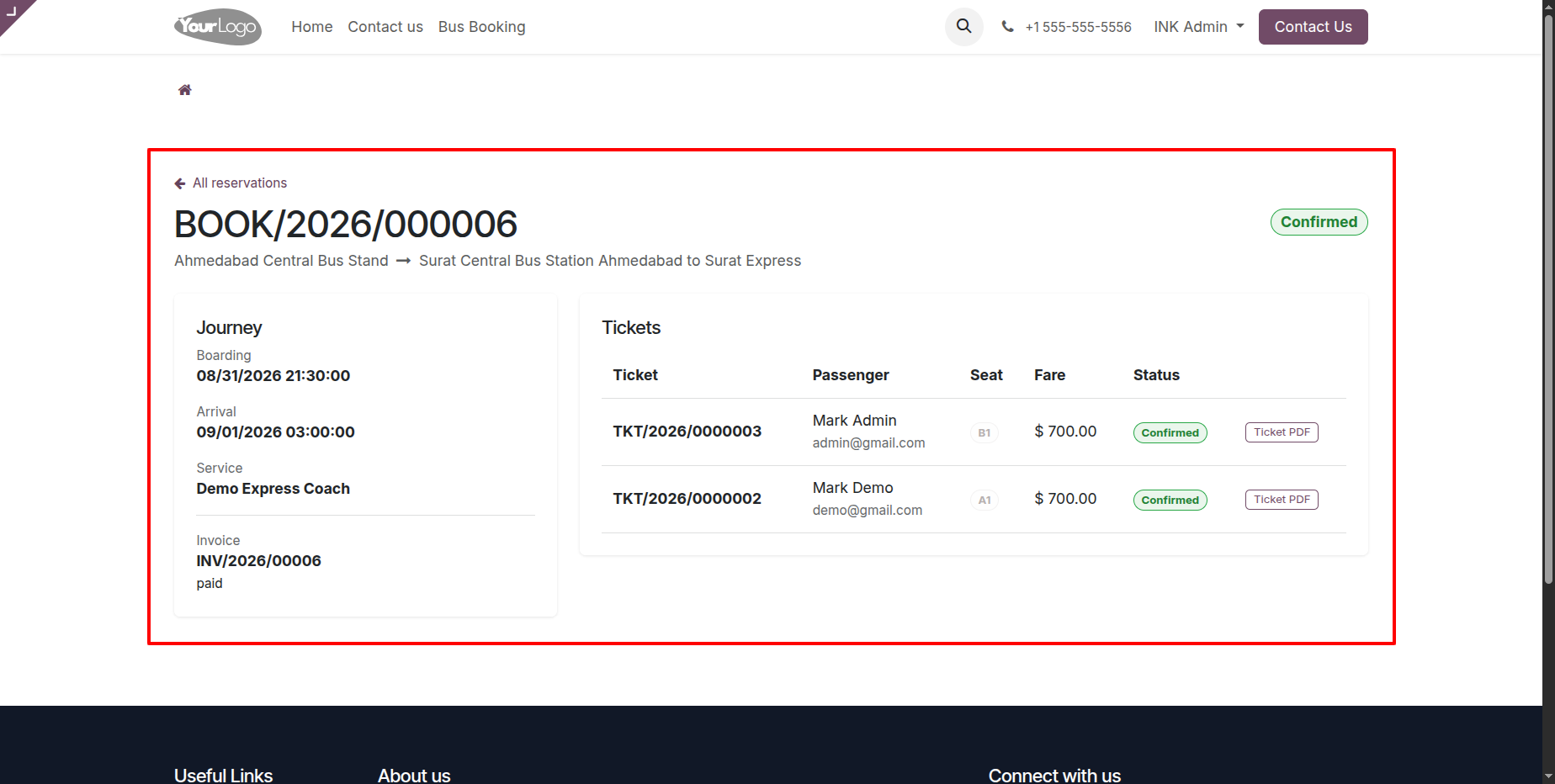The height and width of the screenshot is (784, 1555).
Task: Open the search magnifier icon
Action: point(963,26)
